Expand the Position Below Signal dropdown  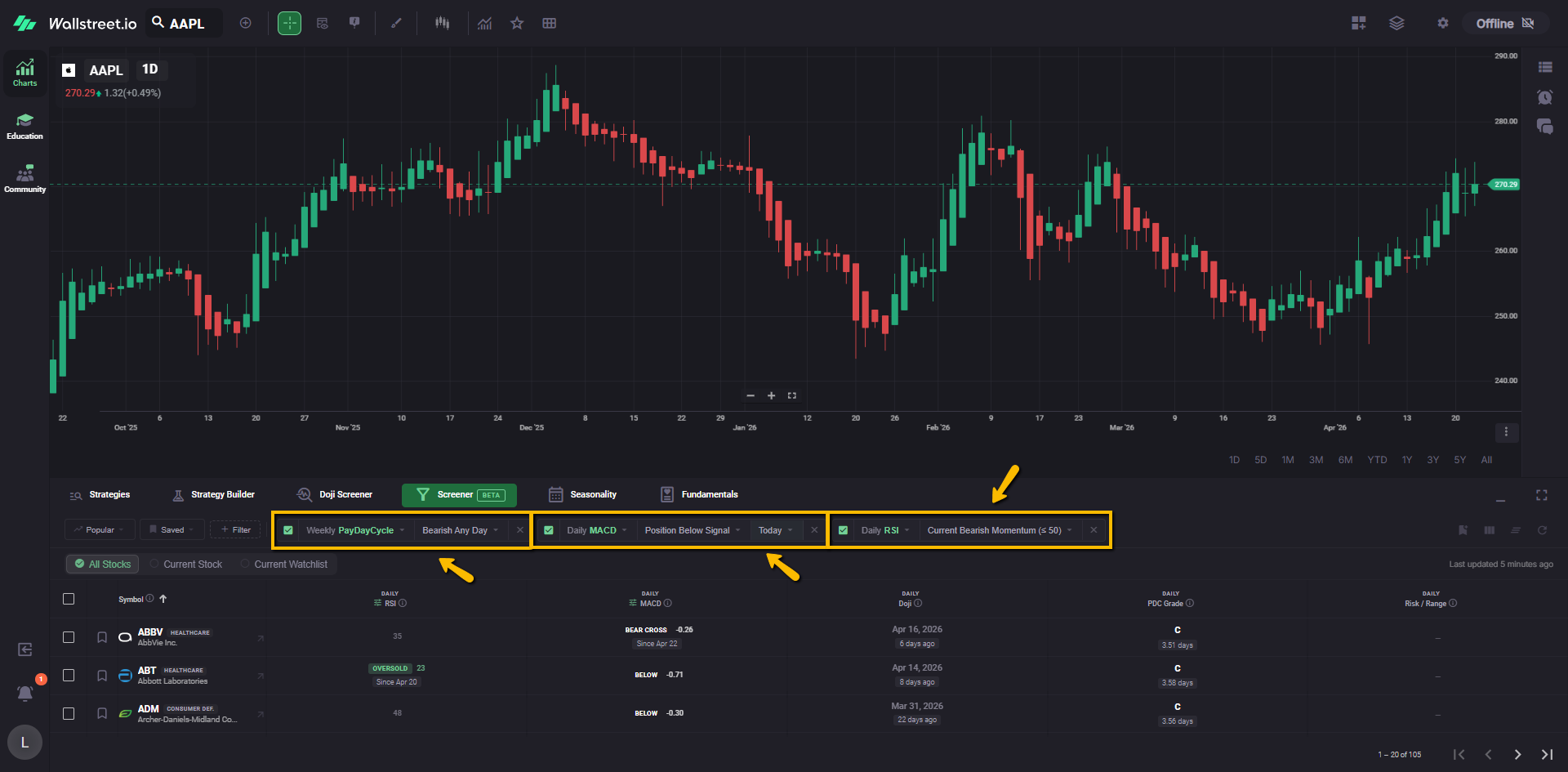(x=692, y=530)
